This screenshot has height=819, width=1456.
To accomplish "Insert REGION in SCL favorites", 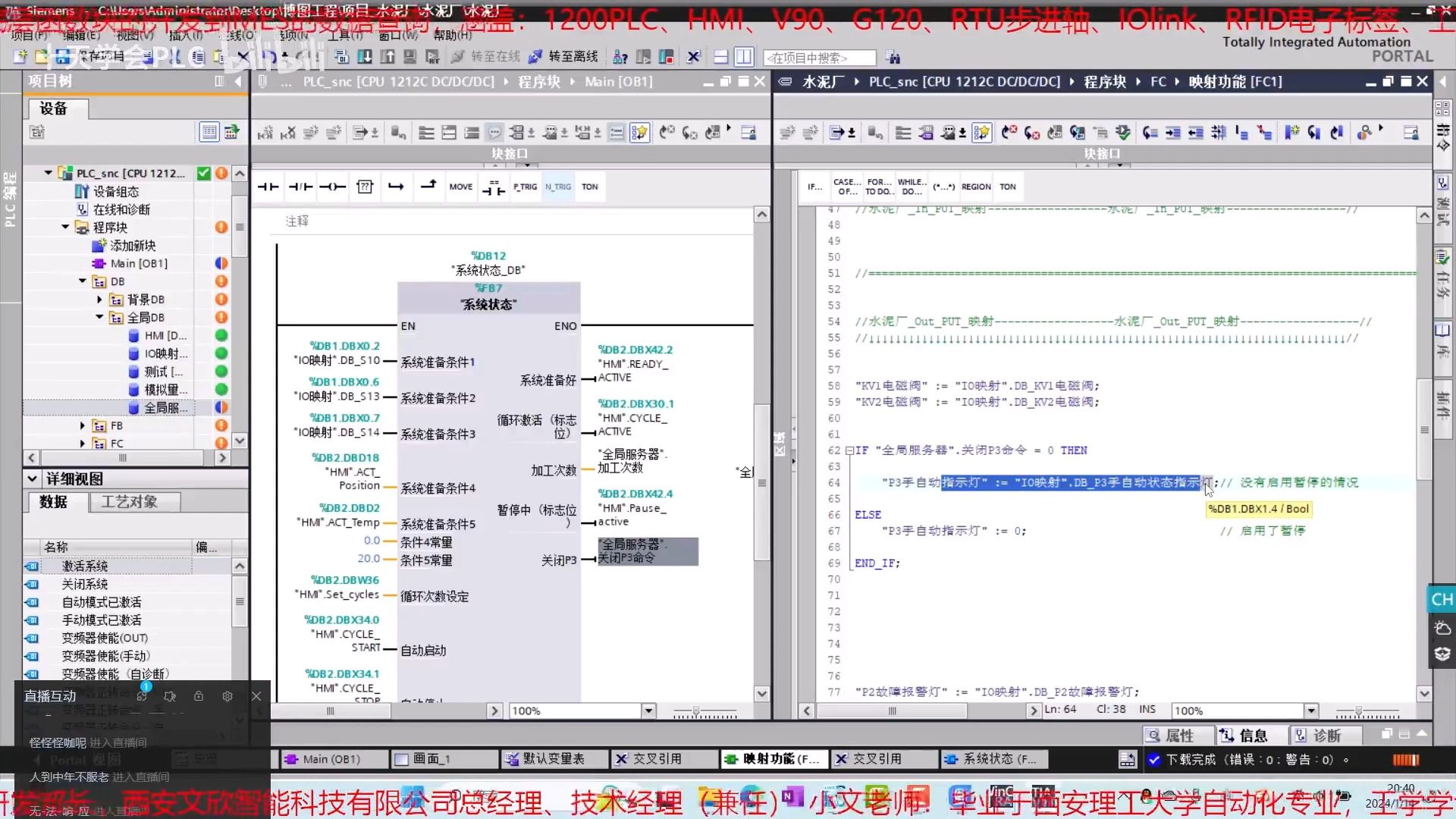I will (976, 187).
